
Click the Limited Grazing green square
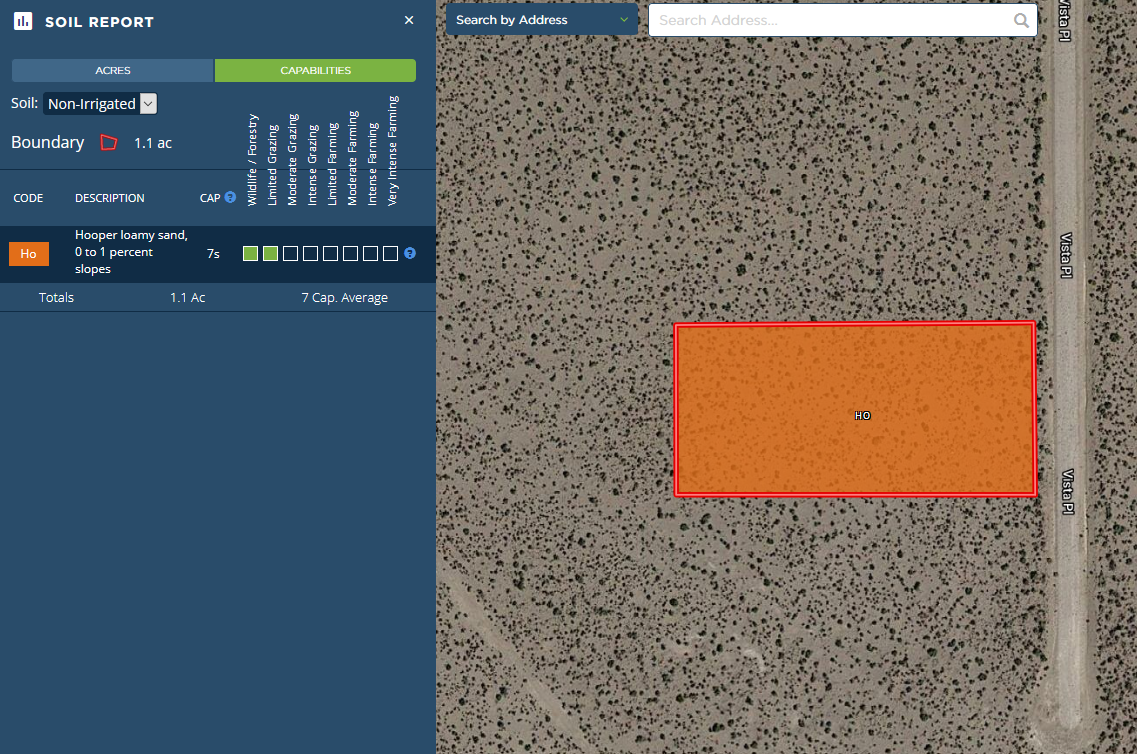pyautogui.click(x=271, y=254)
